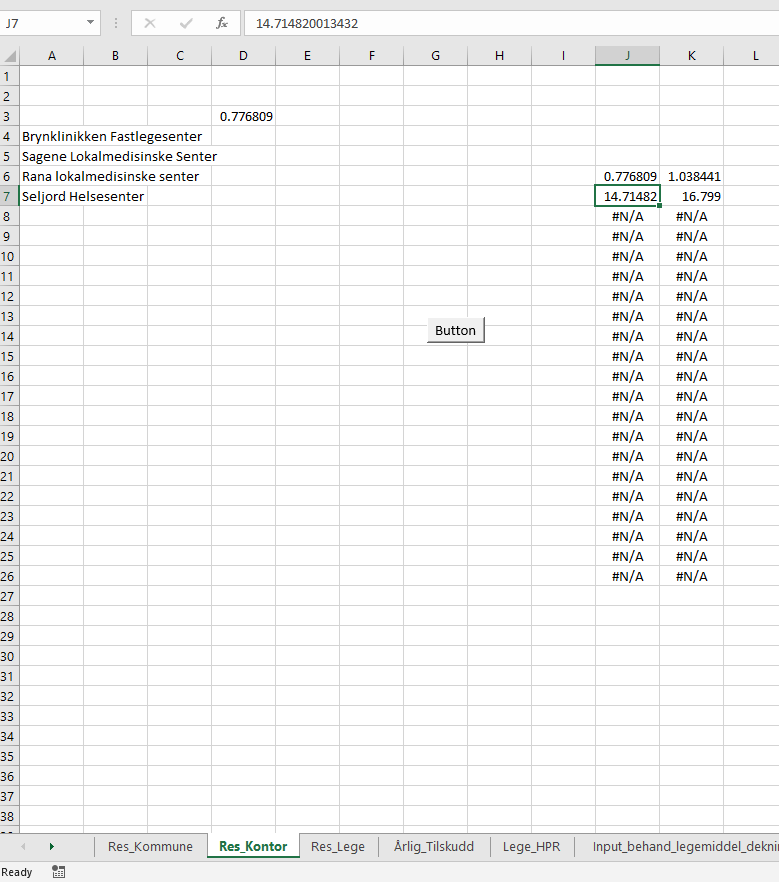Viewport: 779px width, 882px height.
Task: Switch to the Res_Kommune sheet tab
Action: point(150,847)
